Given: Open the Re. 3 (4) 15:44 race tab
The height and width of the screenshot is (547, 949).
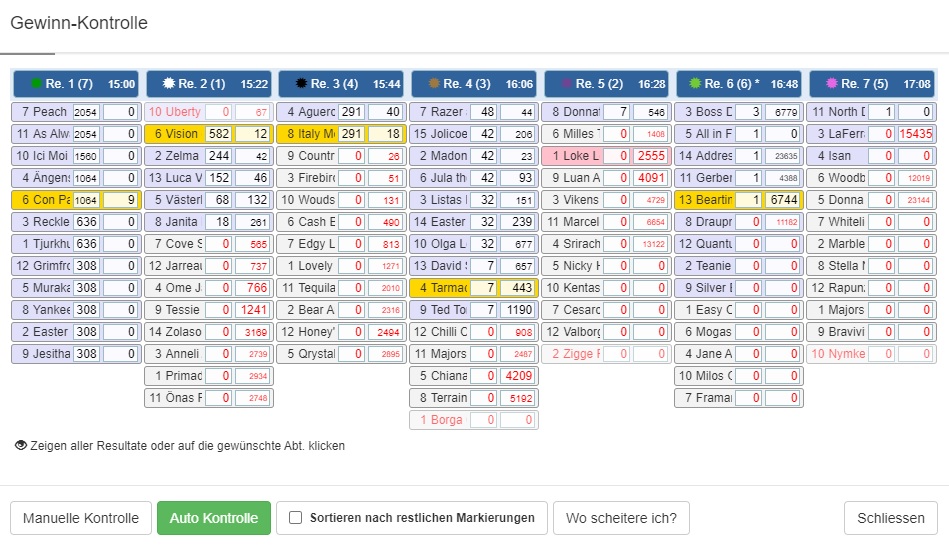Looking at the screenshot, I should click(341, 84).
